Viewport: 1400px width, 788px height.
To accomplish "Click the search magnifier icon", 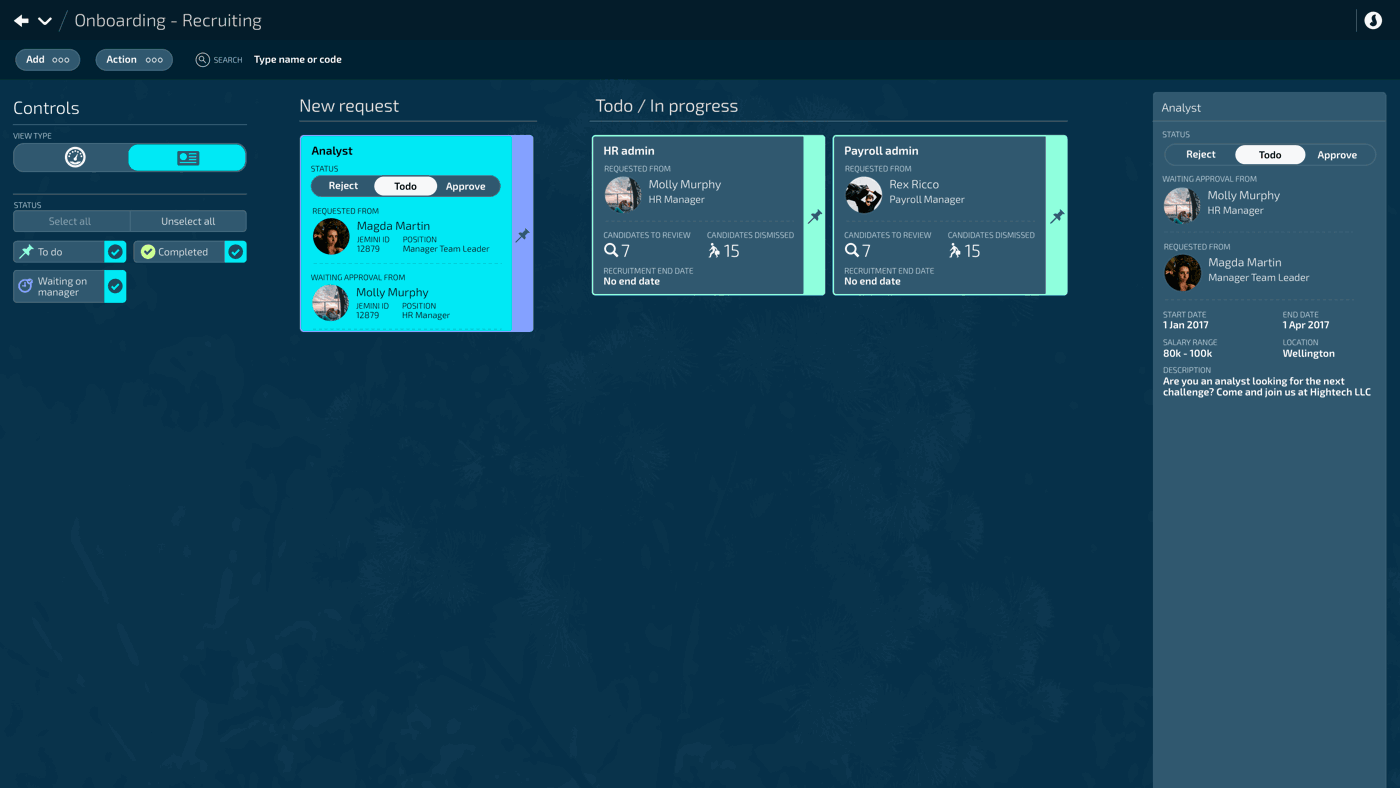I will pos(202,60).
